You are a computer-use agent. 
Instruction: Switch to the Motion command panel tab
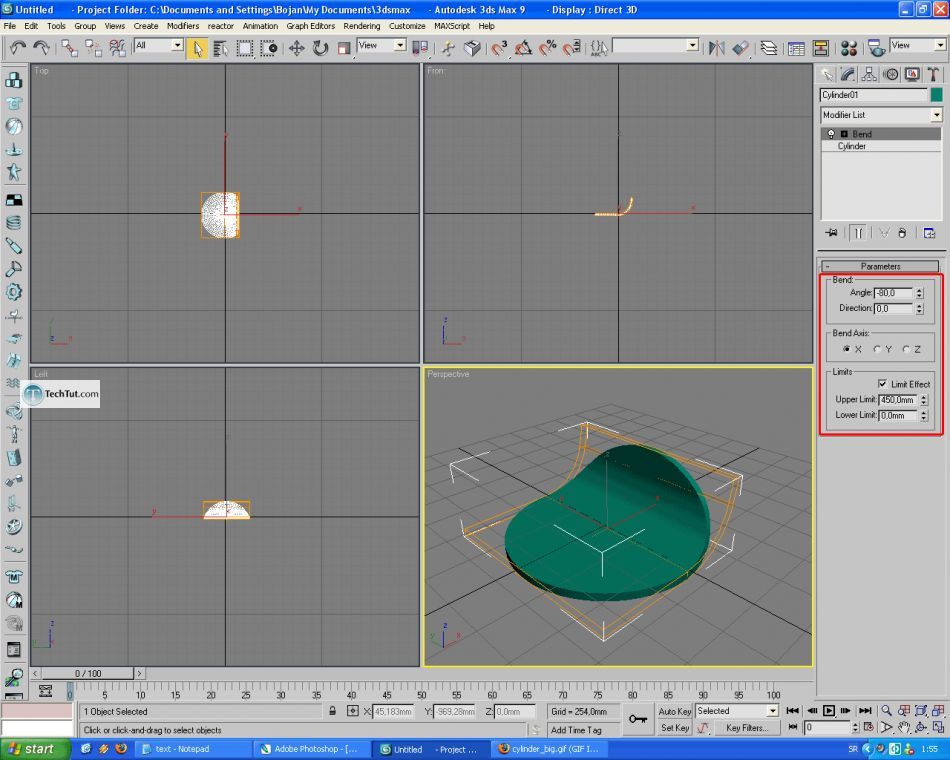tap(891, 75)
